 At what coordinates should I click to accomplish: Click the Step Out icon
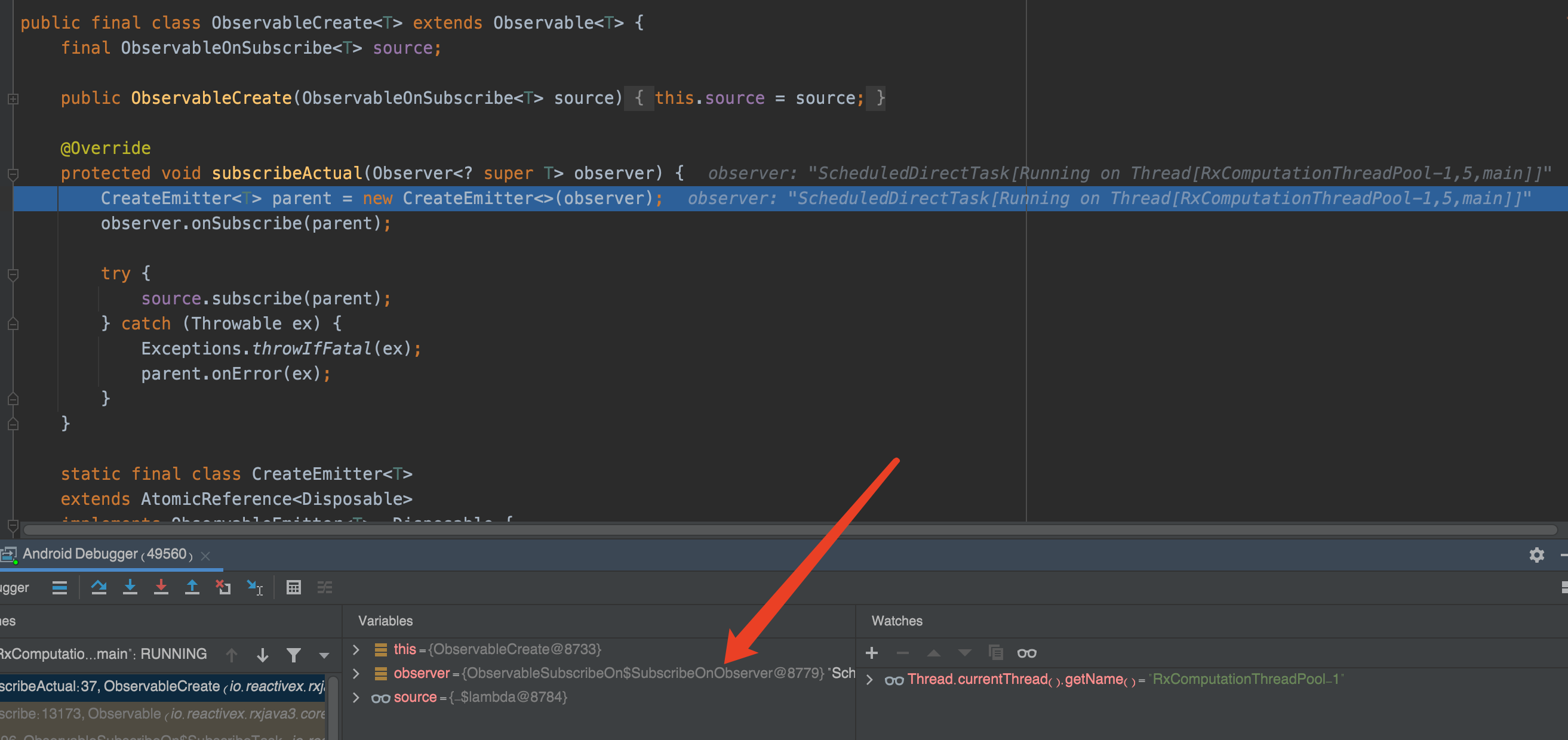point(192,587)
